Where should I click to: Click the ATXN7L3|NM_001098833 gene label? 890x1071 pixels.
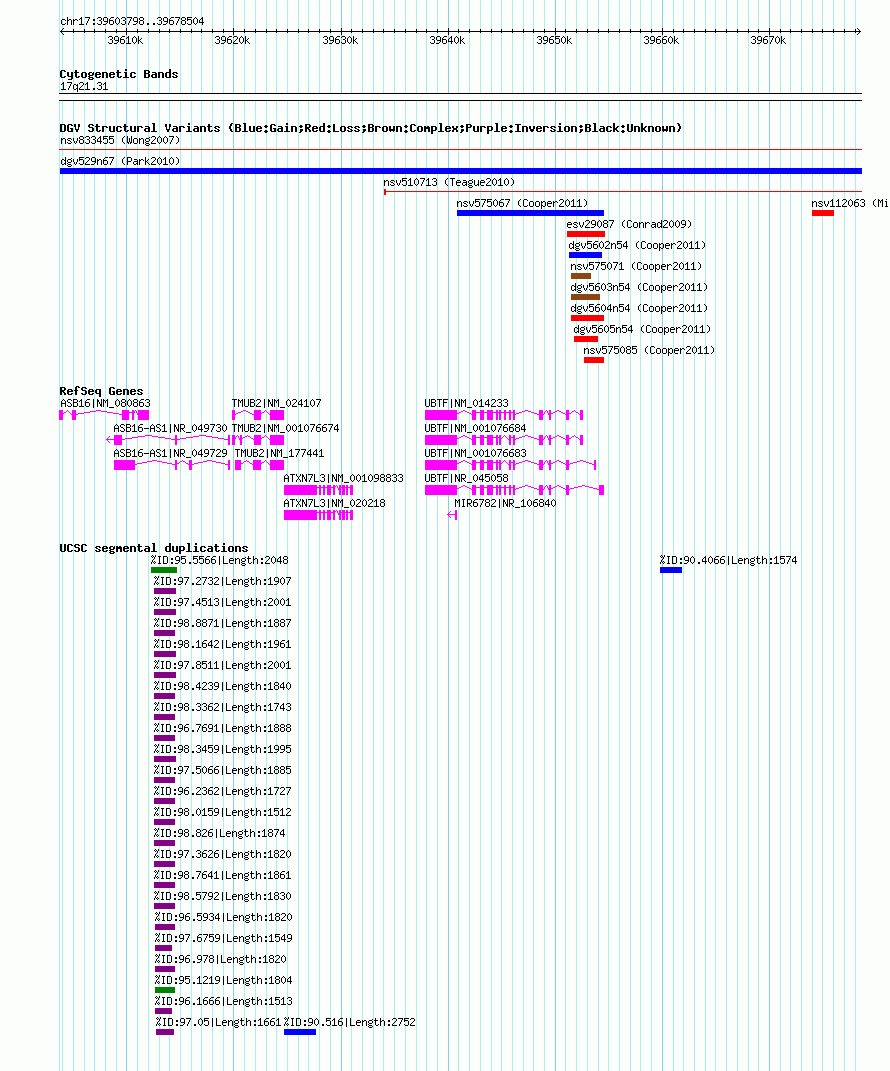click(x=344, y=479)
